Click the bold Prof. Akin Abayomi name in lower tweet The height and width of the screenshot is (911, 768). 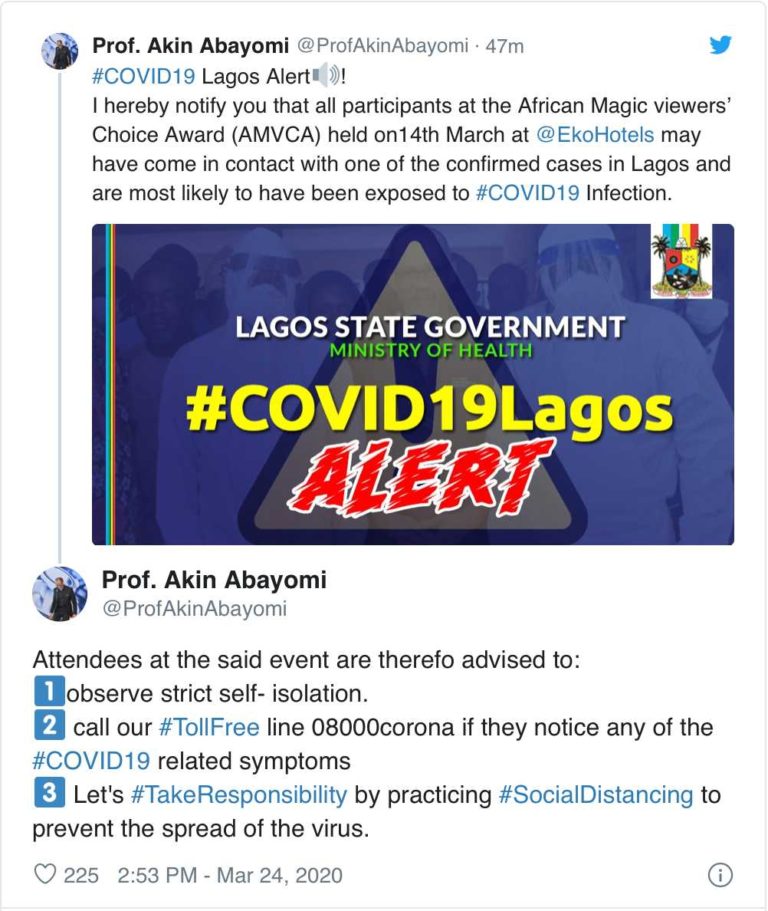(x=214, y=580)
